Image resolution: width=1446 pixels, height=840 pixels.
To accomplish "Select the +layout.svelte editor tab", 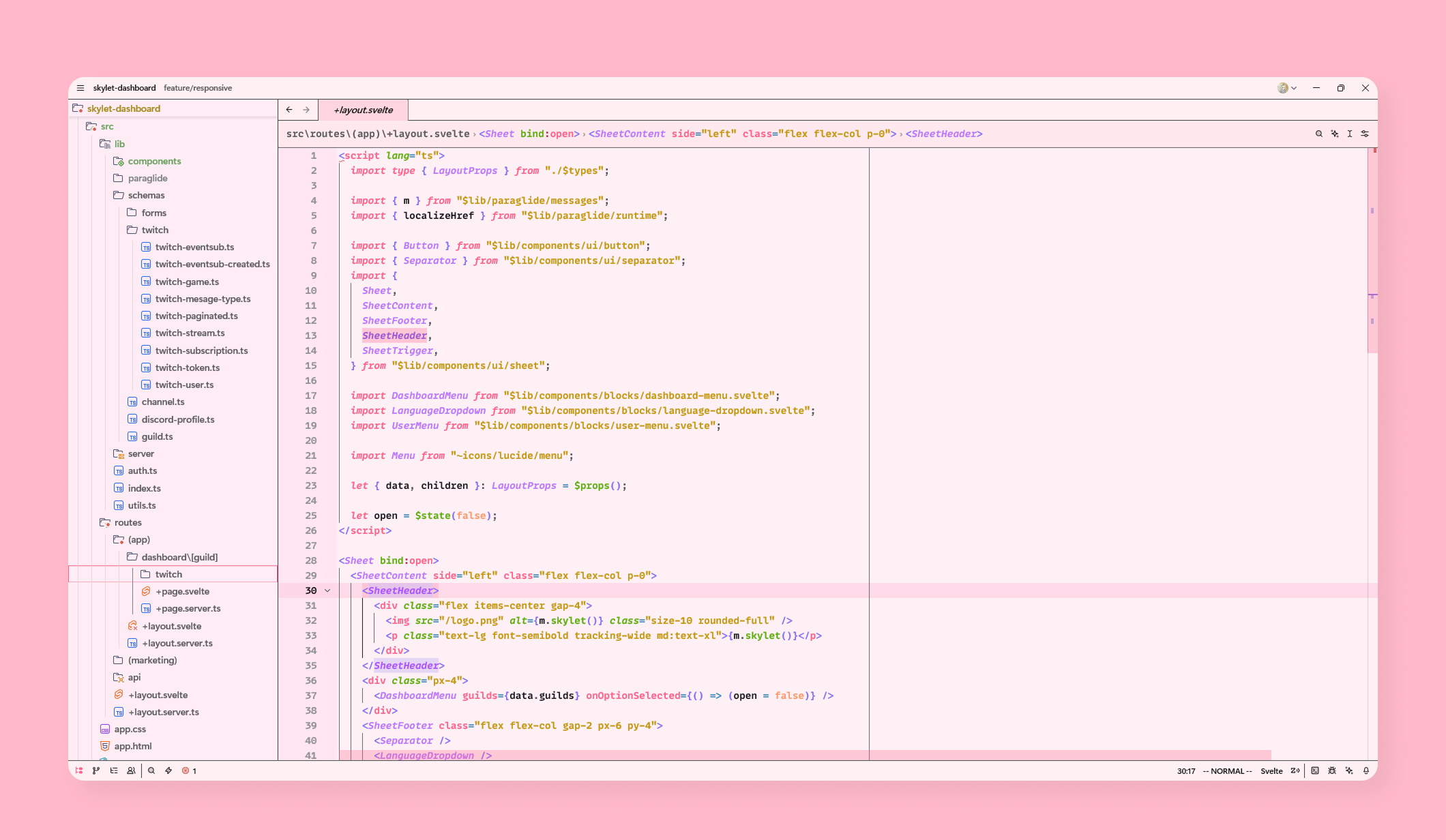I will click(x=364, y=110).
